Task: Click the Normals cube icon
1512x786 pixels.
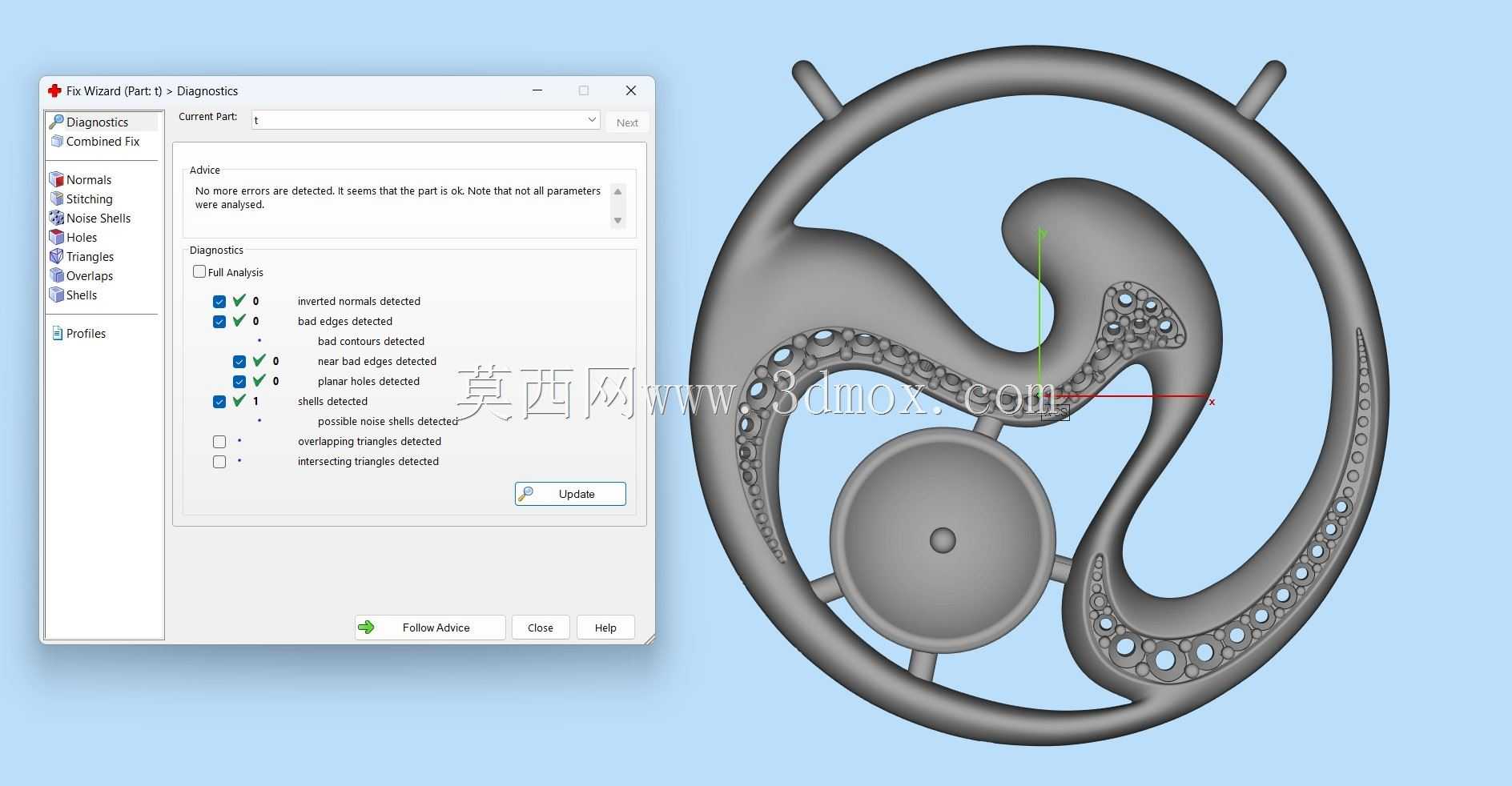Action: [56, 179]
